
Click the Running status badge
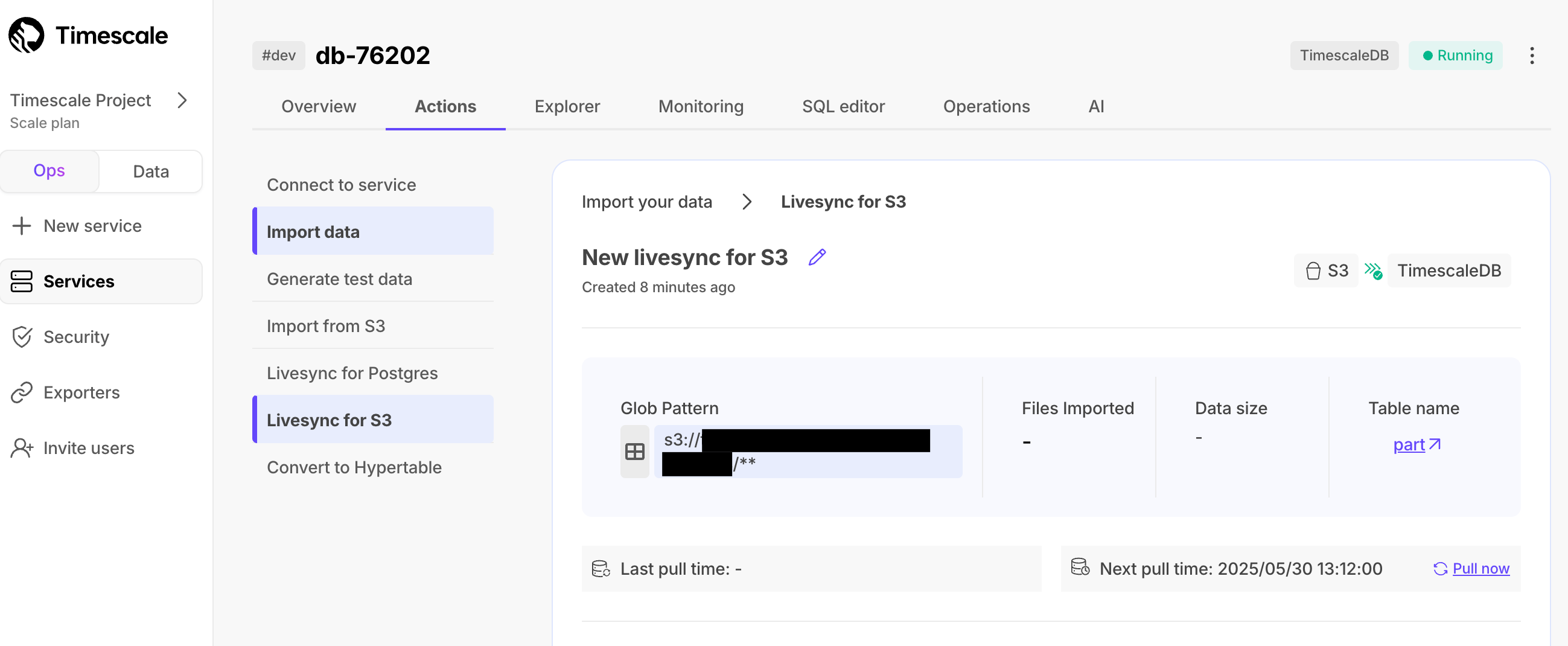(x=1455, y=56)
